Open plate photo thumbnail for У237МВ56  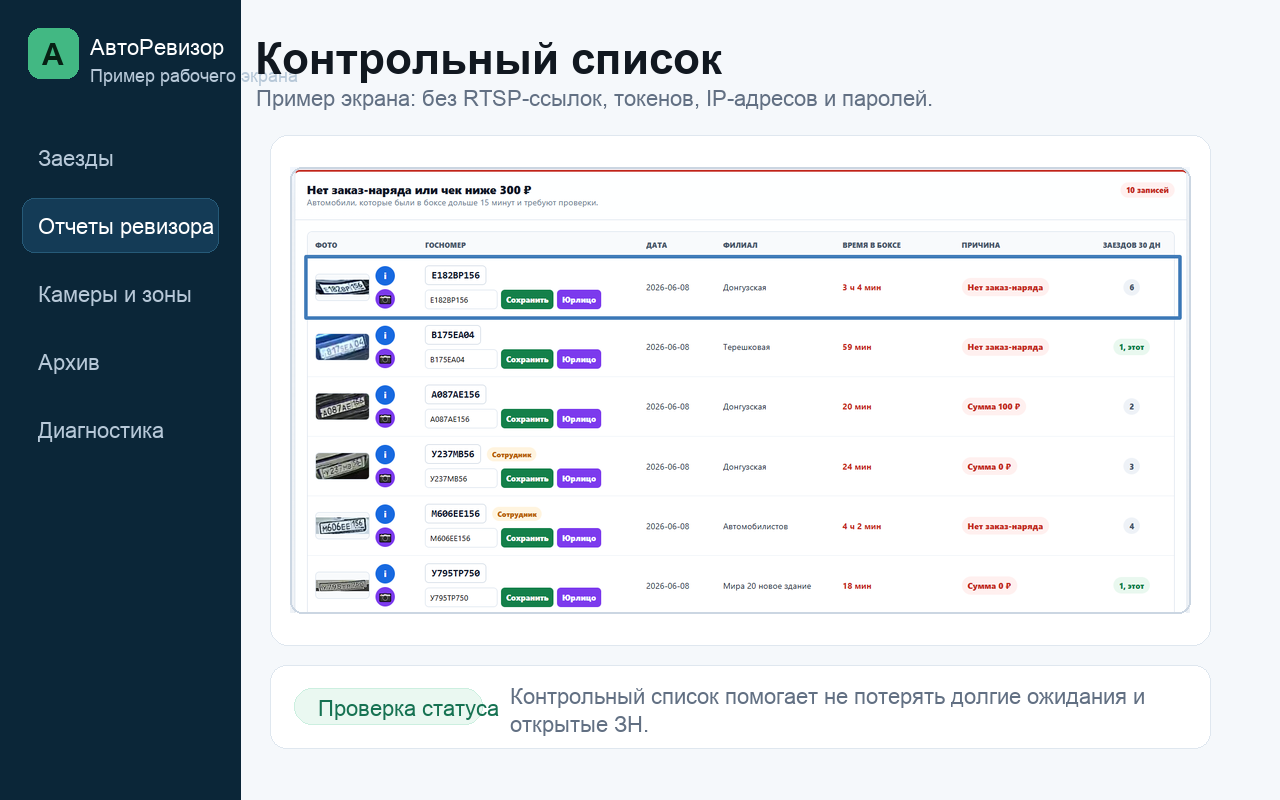coord(342,466)
